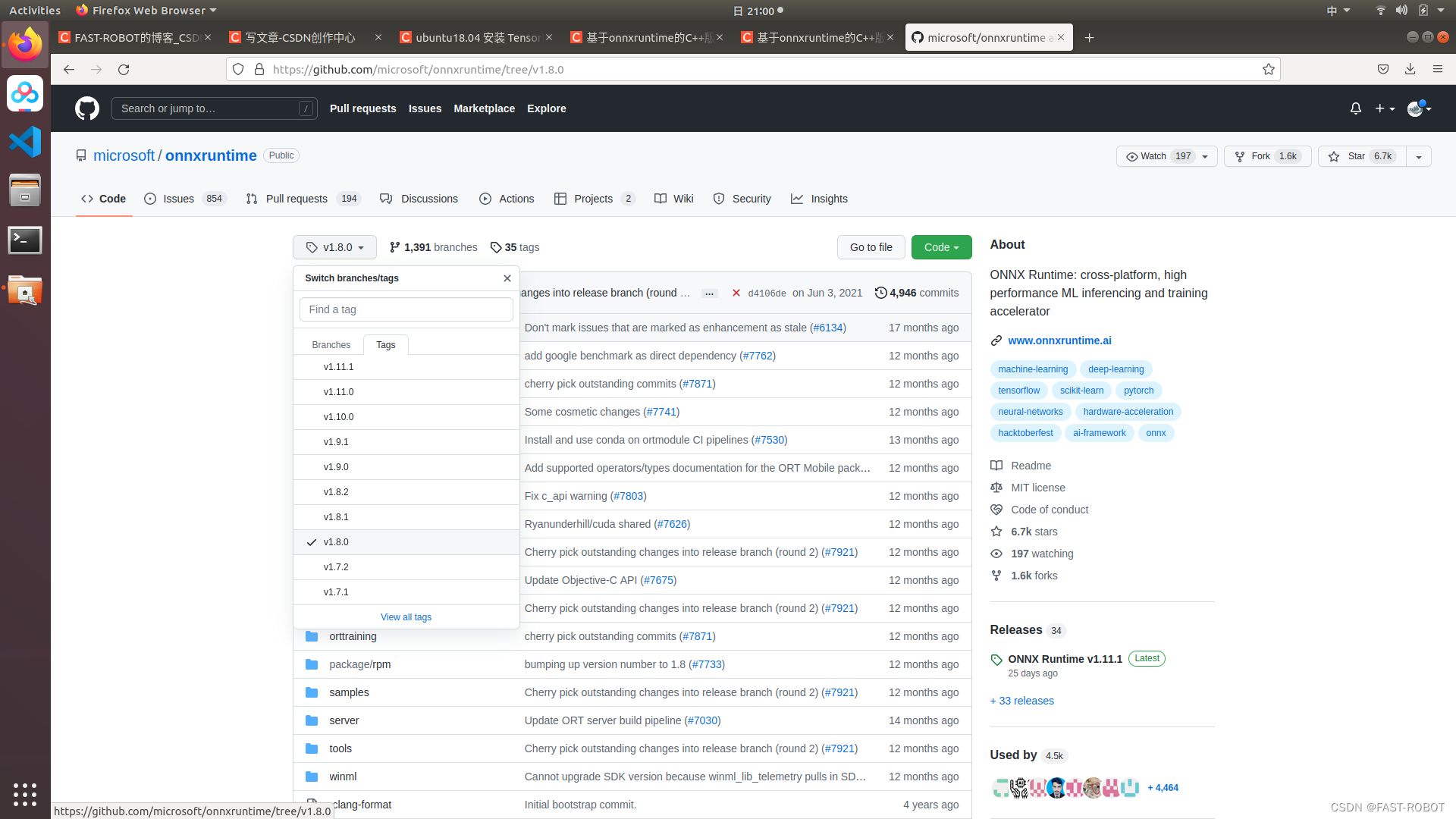Switch to the Branches tab

tap(330, 344)
